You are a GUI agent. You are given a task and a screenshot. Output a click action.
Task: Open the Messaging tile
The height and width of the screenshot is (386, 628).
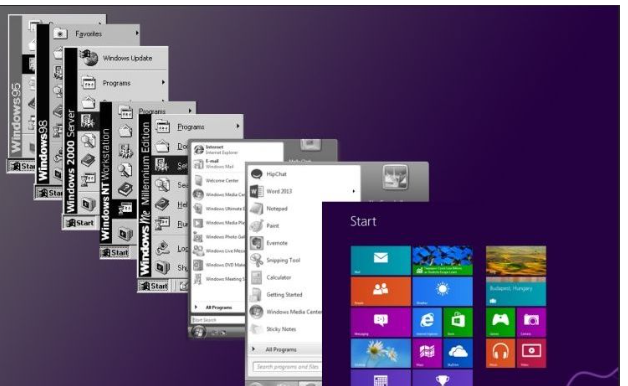click(380, 322)
